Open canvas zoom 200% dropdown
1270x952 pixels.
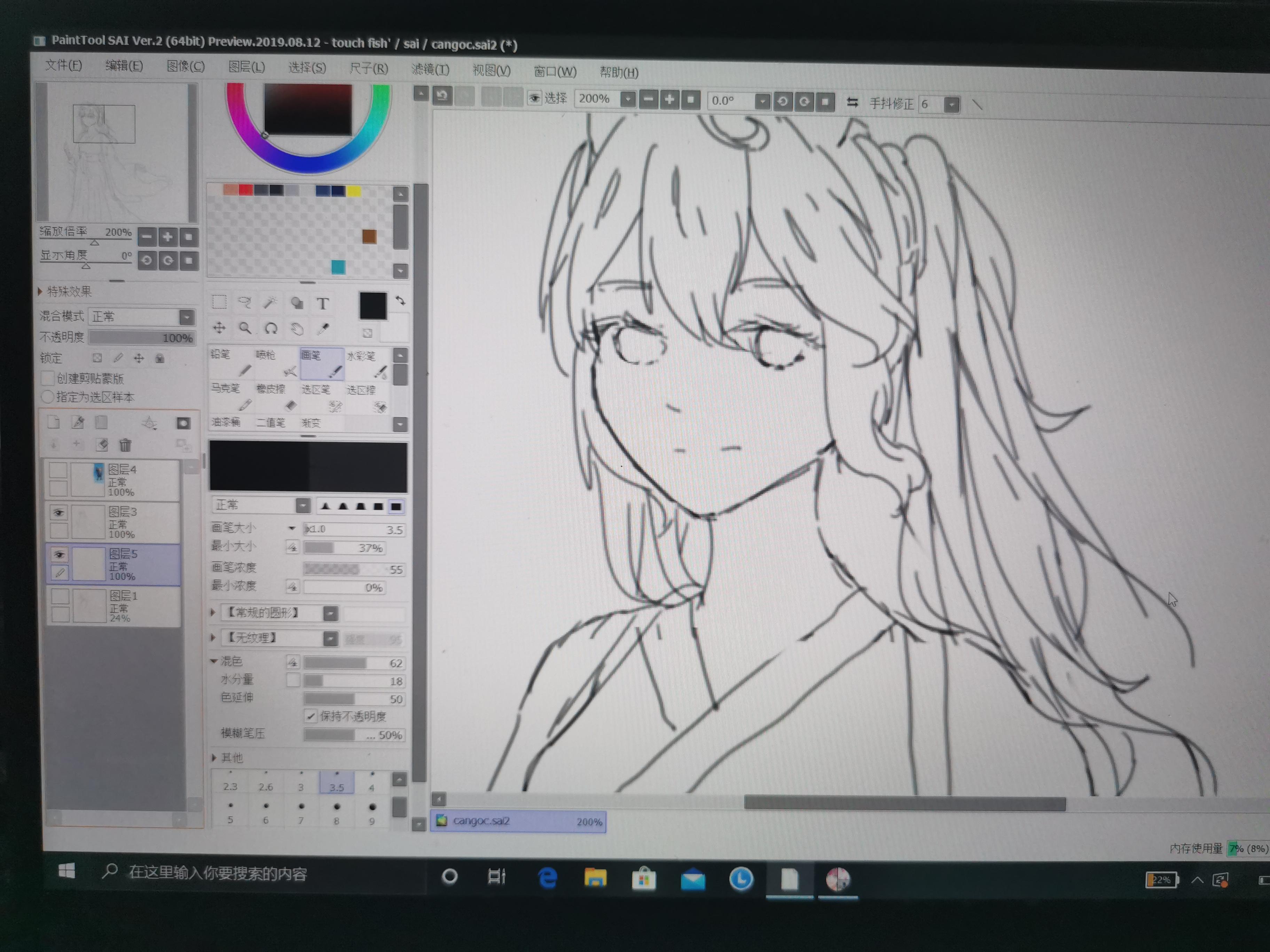point(628,99)
